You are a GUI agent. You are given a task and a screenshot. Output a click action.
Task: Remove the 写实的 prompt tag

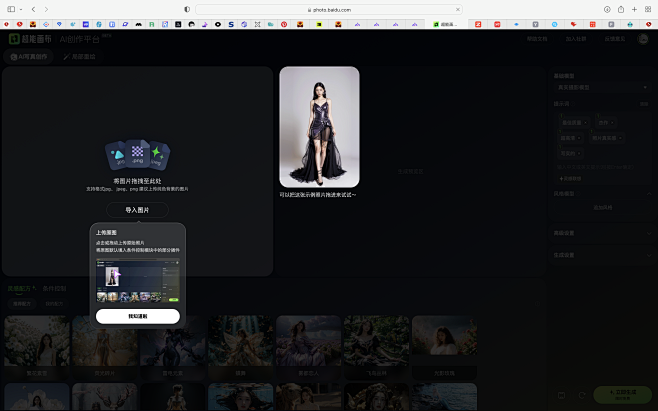point(579,154)
